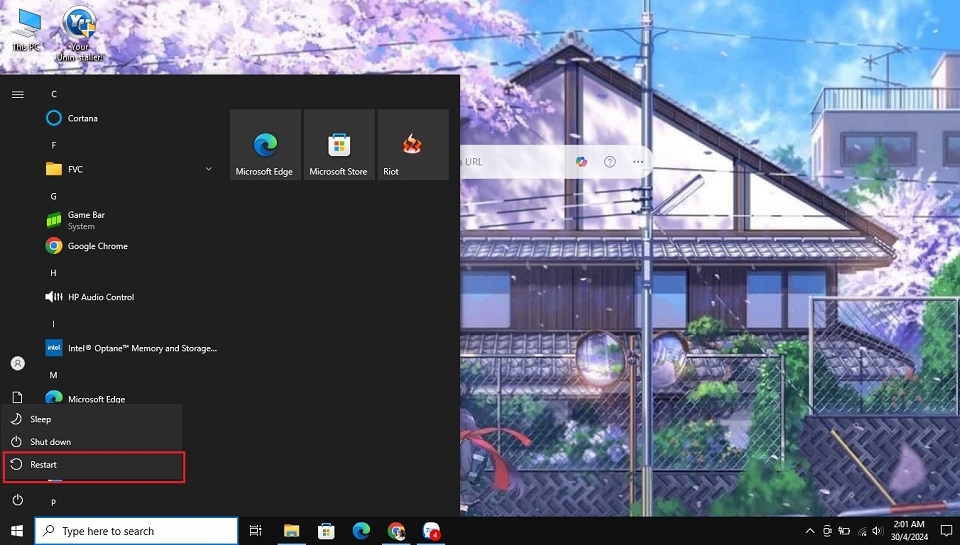Open the Documents icon in Start sidebar
Screen dimensions: 960x545
[x=18, y=397]
